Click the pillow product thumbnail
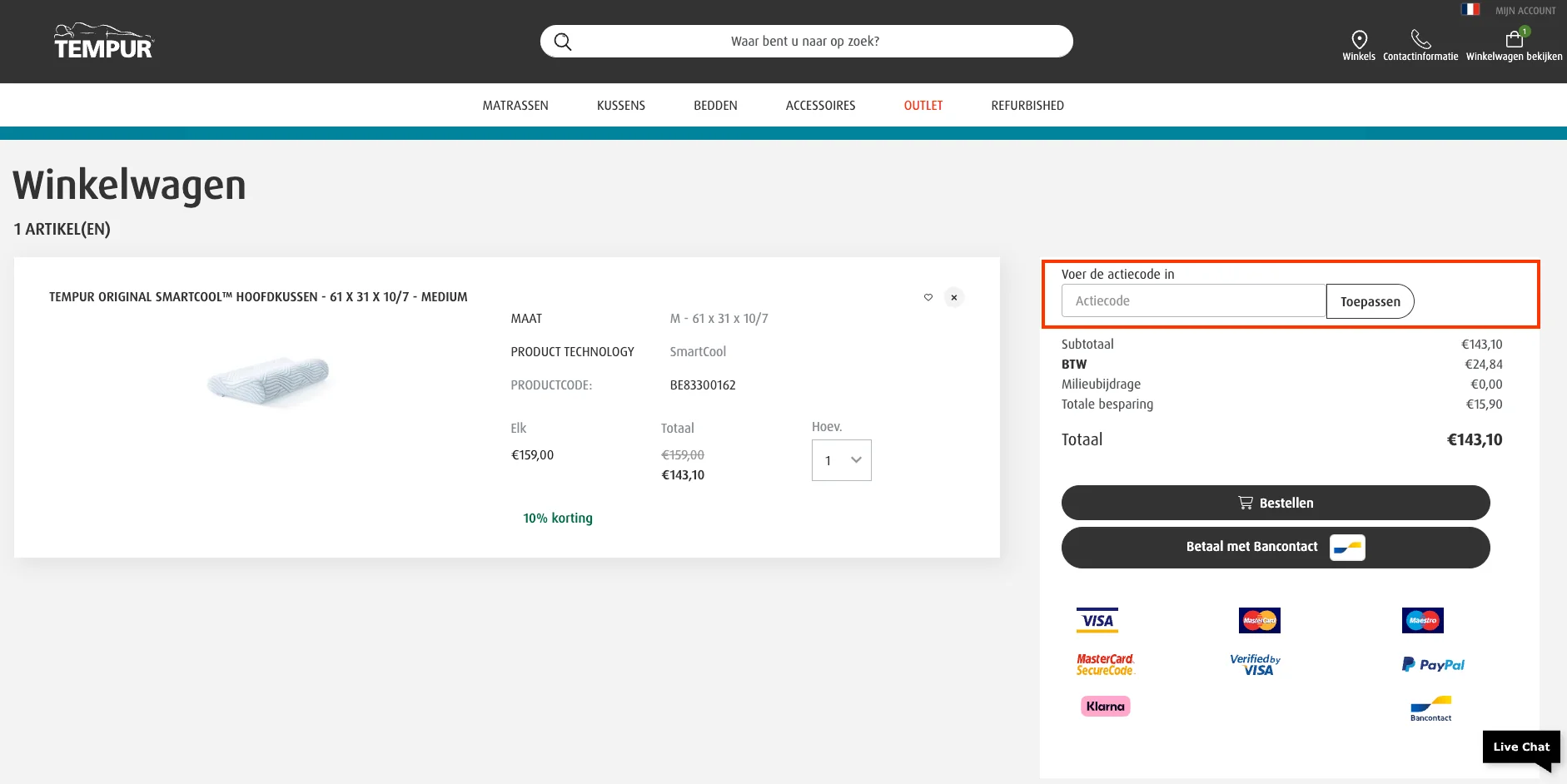 (269, 380)
